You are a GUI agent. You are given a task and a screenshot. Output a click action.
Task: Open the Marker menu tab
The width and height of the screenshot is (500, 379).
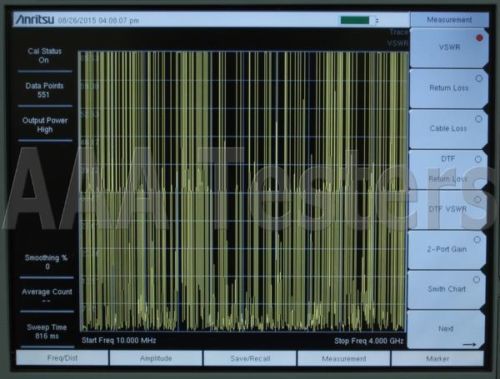(437, 359)
